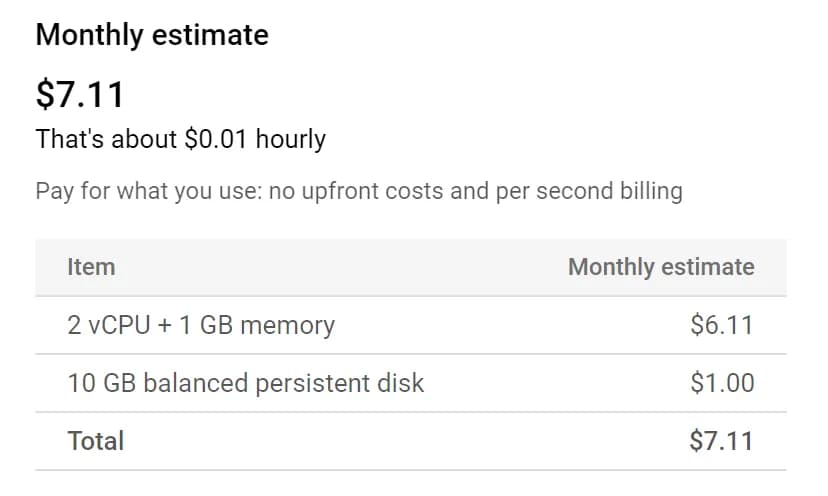Click the "$0.01" hourly amount
This screenshot has width=828, height=496.
click(215, 139)
